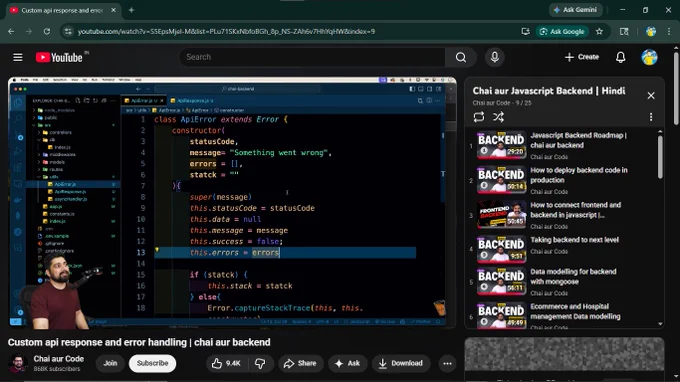Open the Ask AI button
This screenshot has width=680, height=382.
tap(347, 363)
